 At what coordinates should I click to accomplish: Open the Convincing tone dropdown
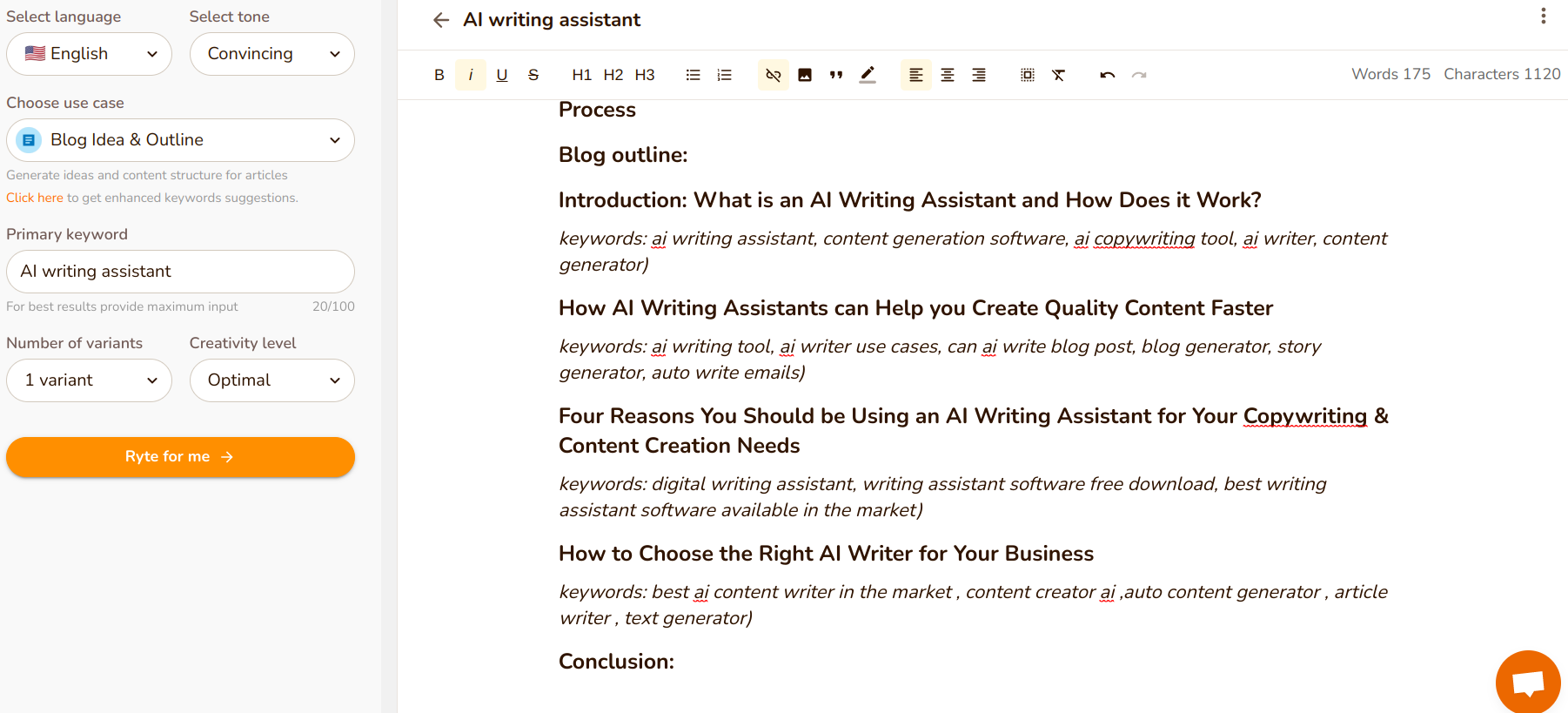tap(272, 54)
